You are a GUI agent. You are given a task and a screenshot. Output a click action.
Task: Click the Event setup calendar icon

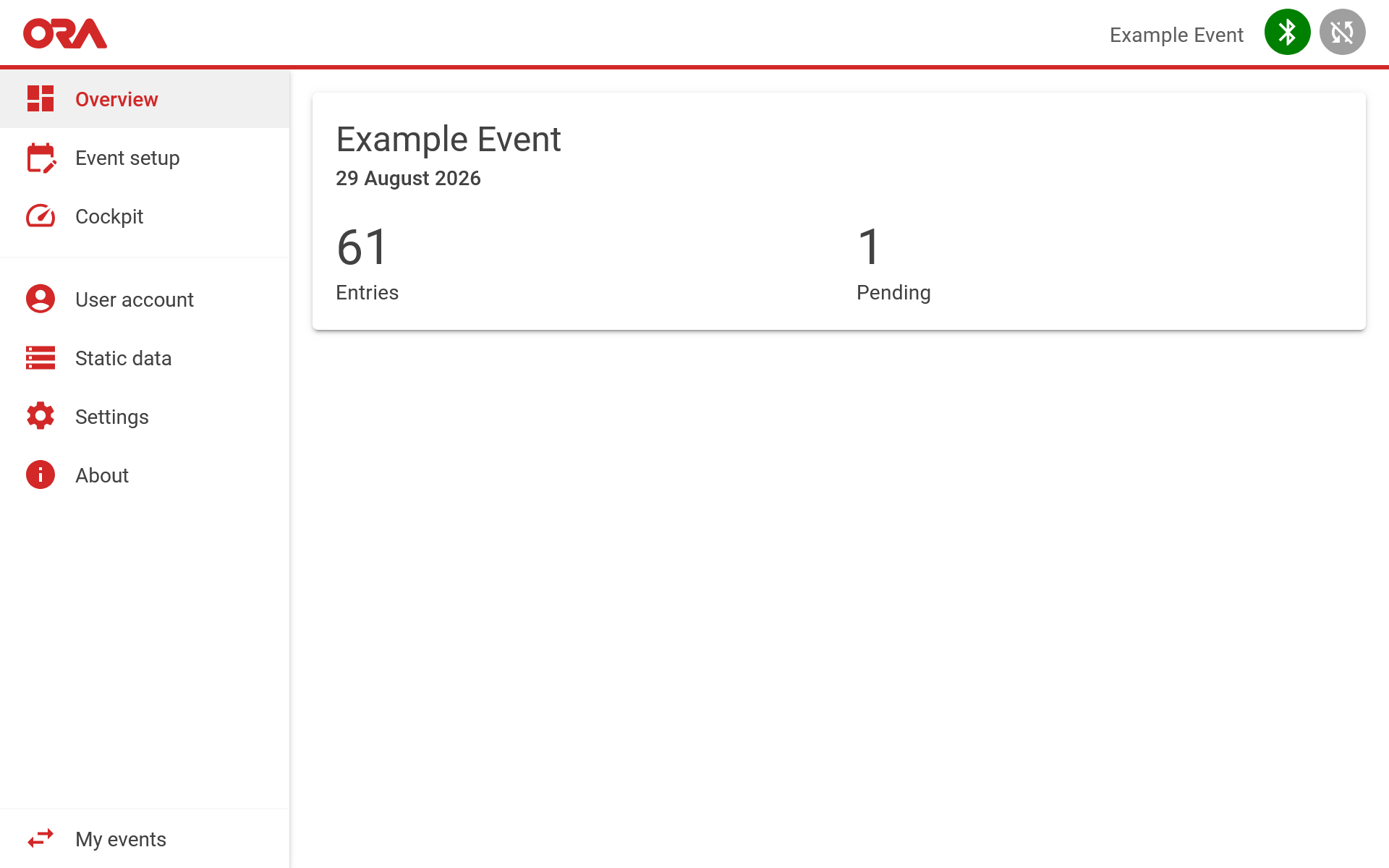41,158
